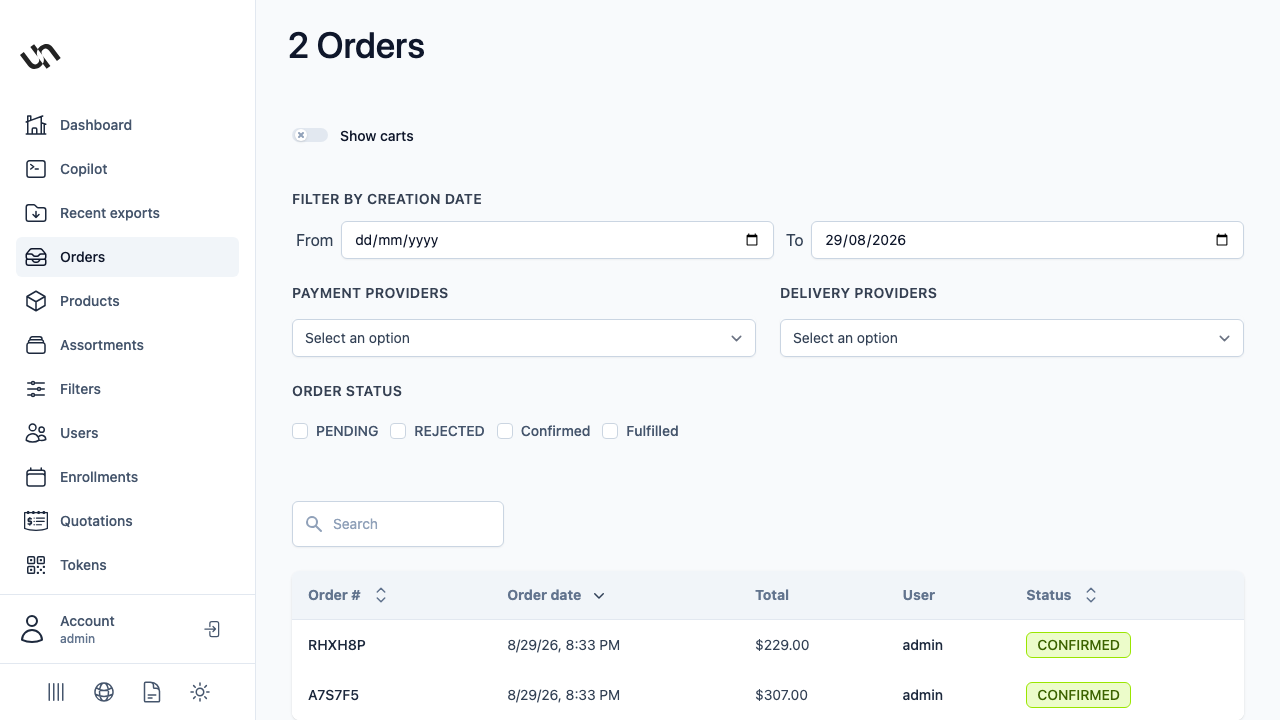1280x720 pixels.
Task: Open the Delivery Providers select box
Action: [1012, 338]
